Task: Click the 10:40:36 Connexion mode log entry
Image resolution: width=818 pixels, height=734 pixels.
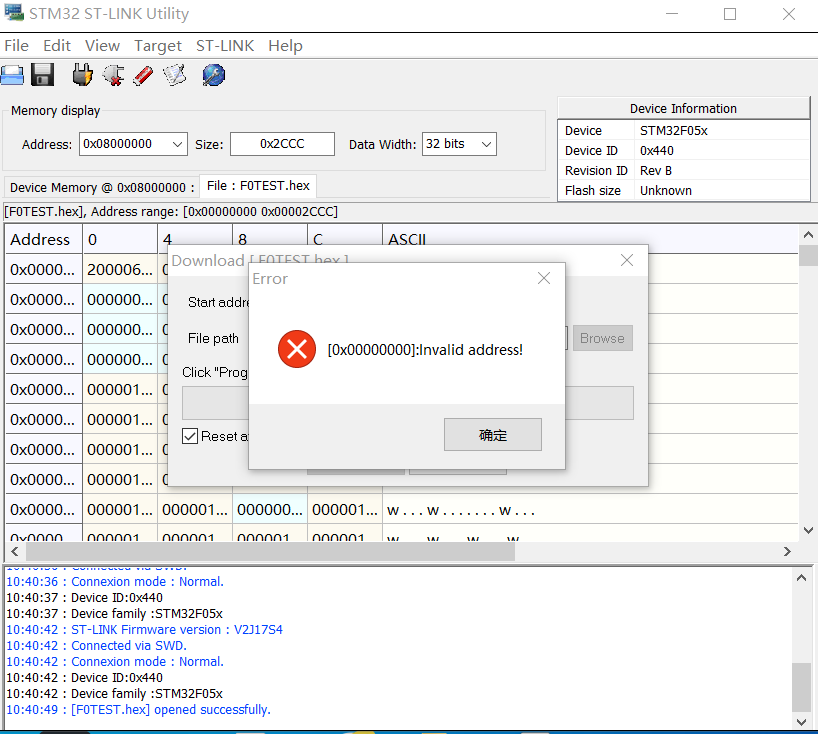Action: (115, 582)
